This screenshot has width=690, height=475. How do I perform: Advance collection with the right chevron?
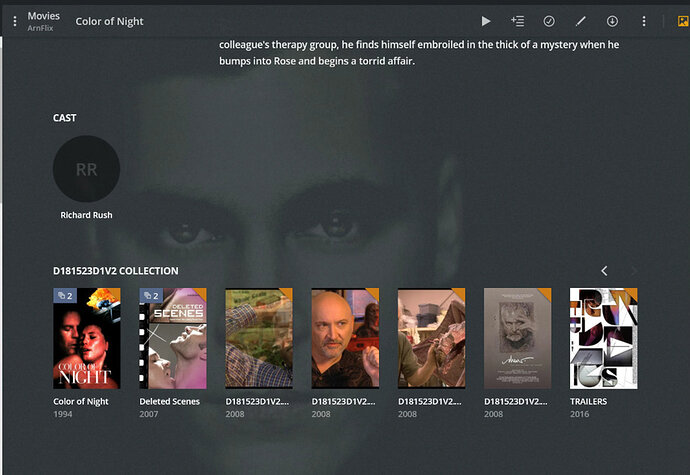click(634, 271)
